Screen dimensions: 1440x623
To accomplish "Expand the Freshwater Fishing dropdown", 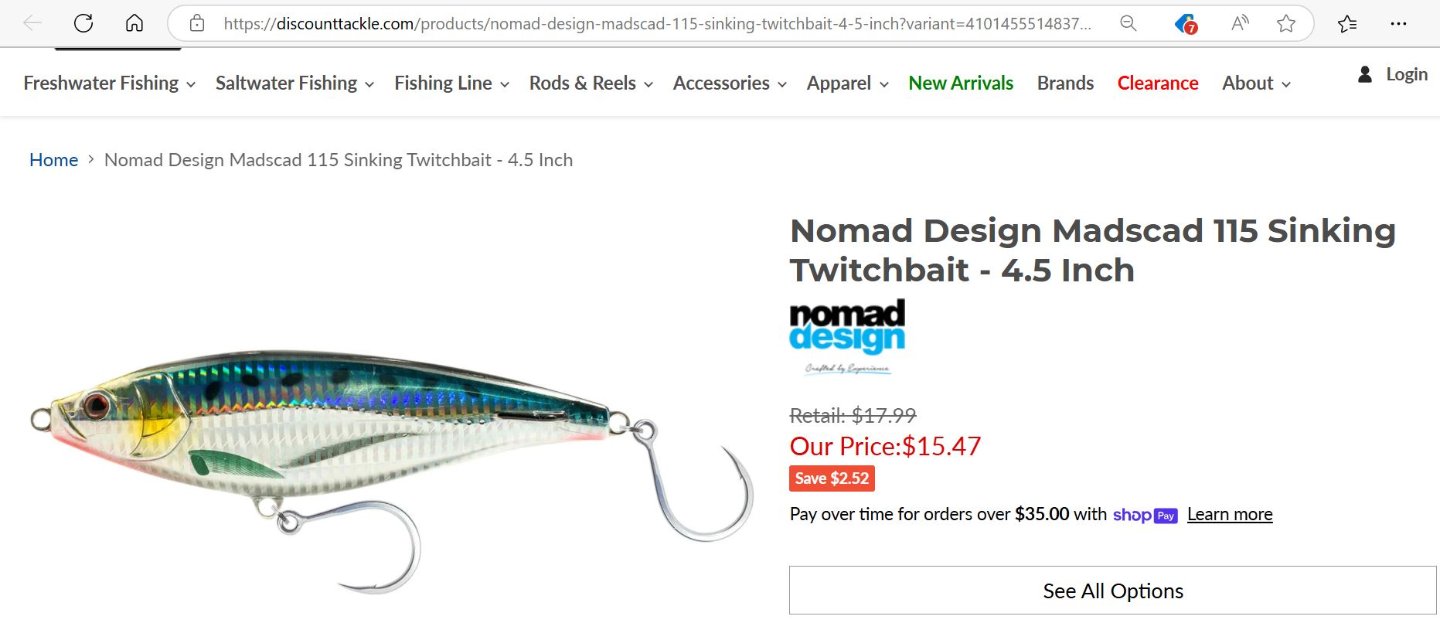I will [108, 83].
